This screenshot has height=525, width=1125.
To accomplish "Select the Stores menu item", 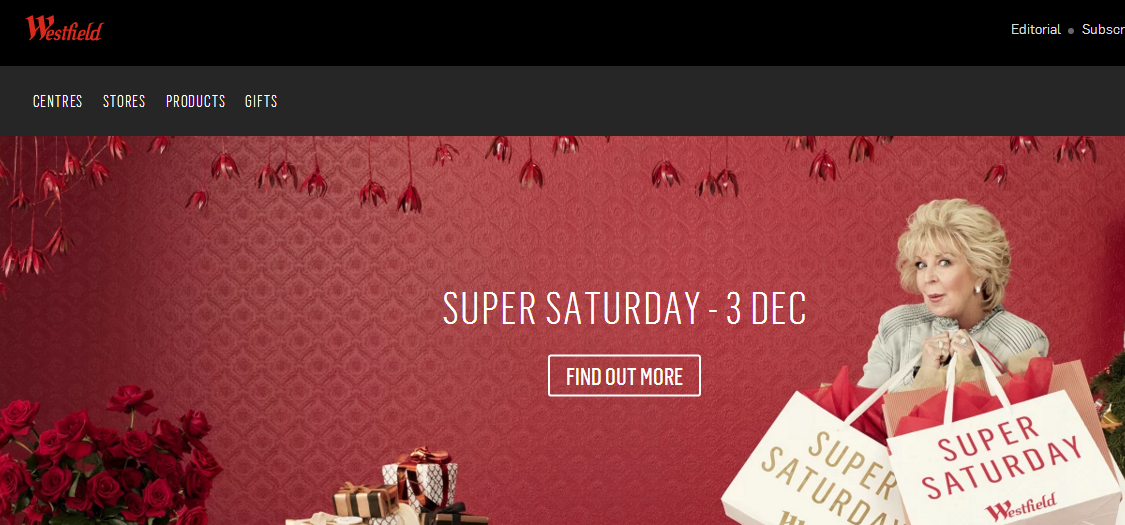I will (x=124, y=101).
